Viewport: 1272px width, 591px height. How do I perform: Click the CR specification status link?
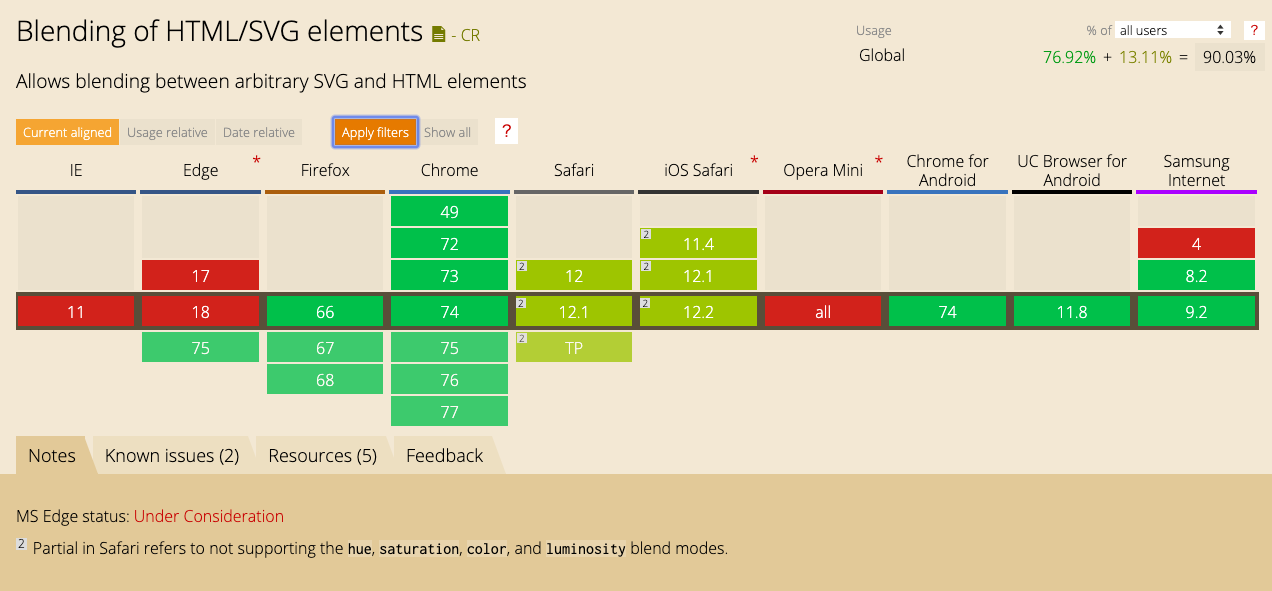click(472, 35)
